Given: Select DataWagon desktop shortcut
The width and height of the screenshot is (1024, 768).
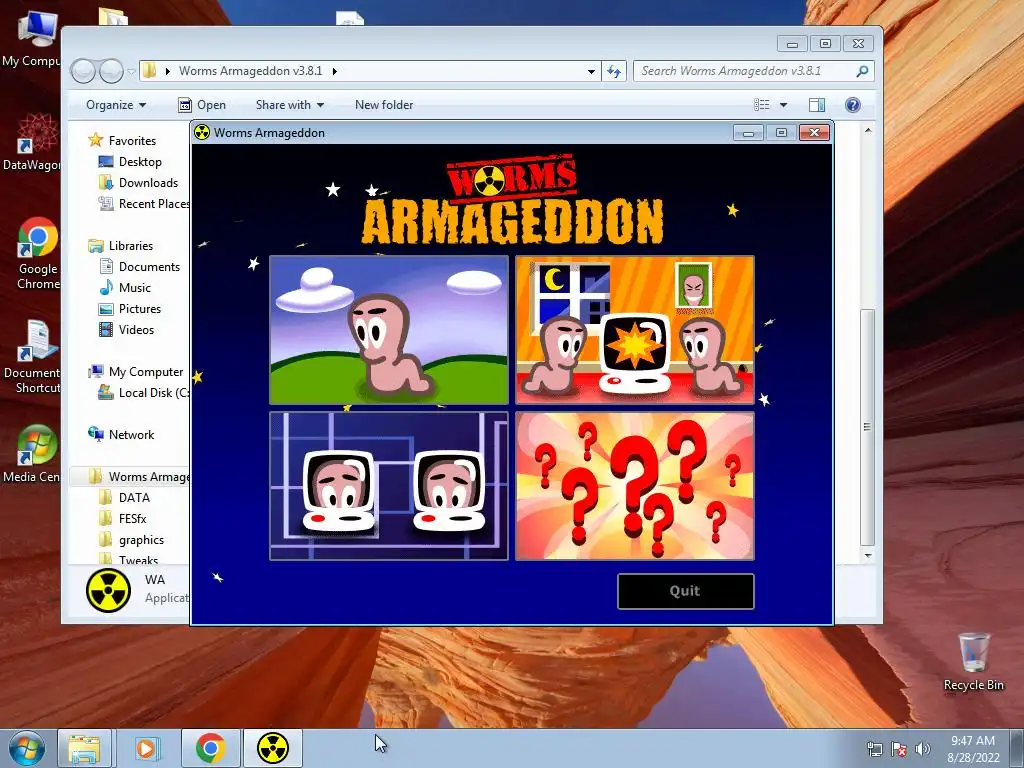Looking at the screenshot, I should [33, 142].
